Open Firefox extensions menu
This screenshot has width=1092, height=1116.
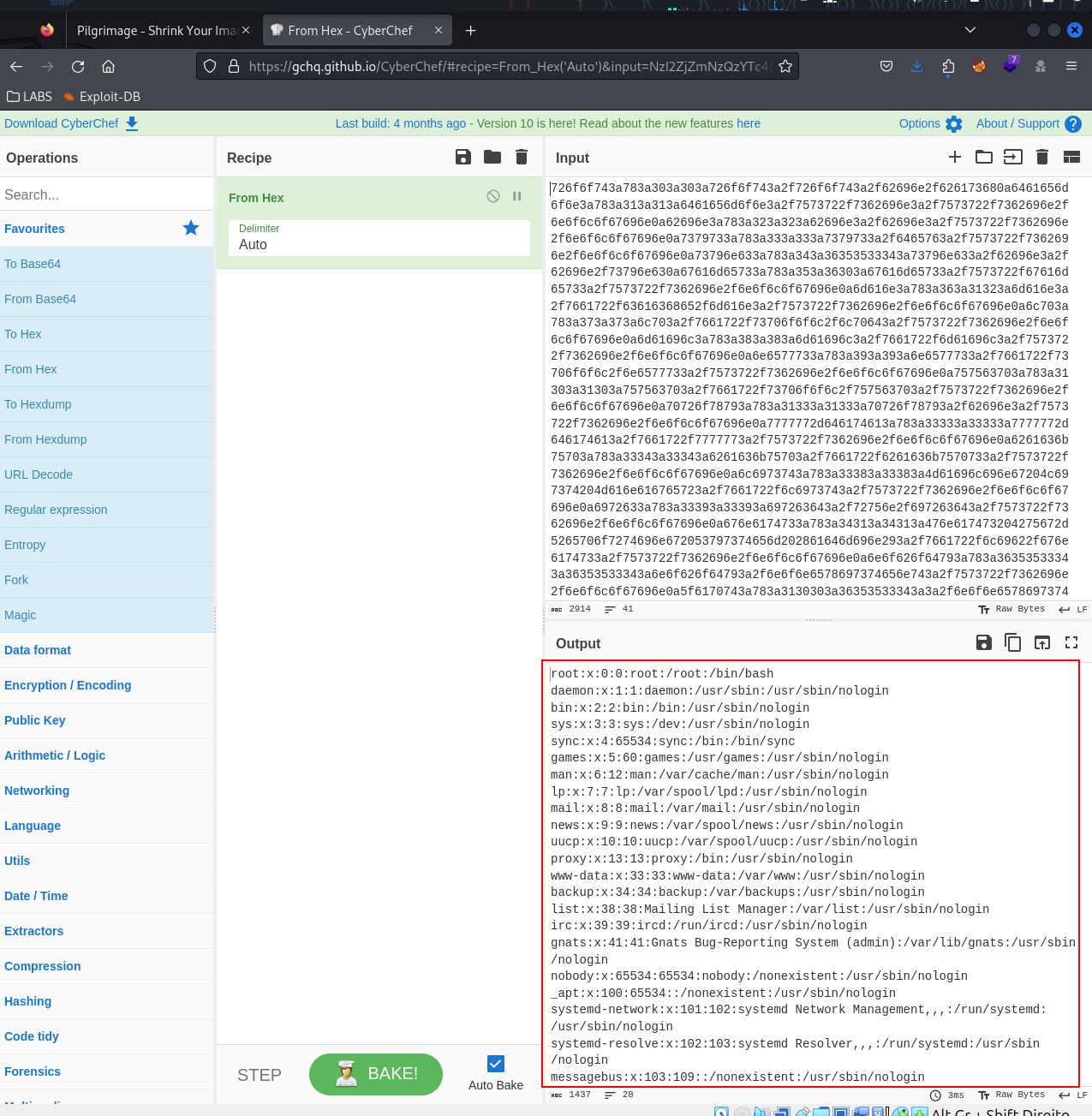(x=948, y=66)
